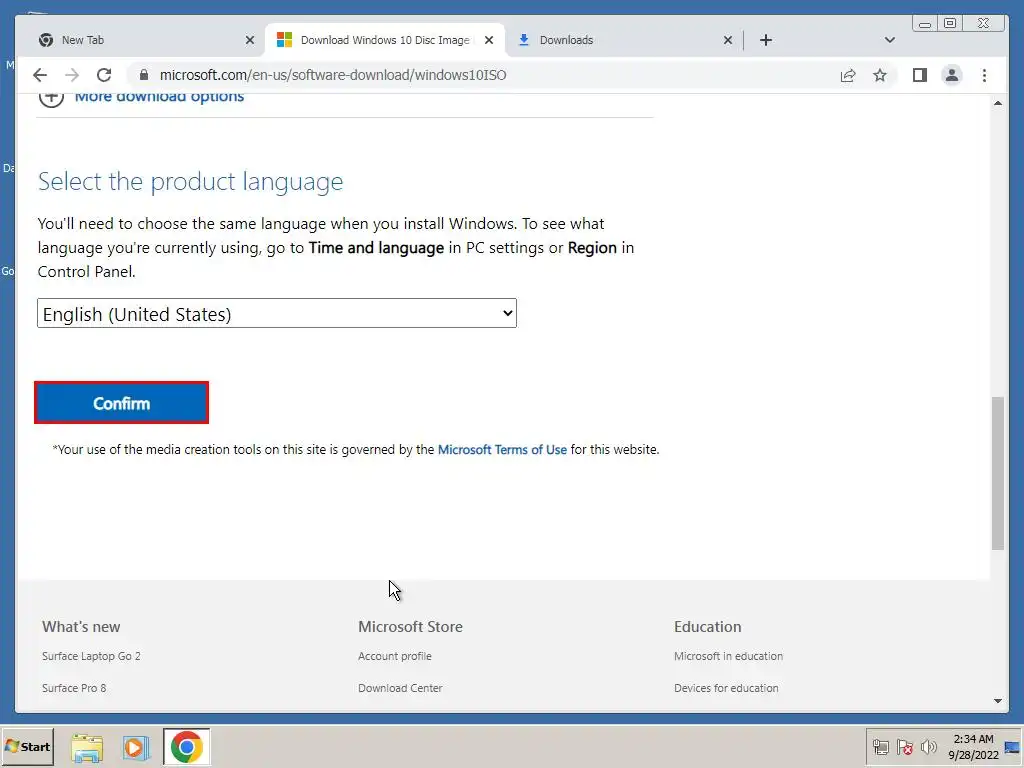Viewport: 1024px width, 768px height.
Task: Click the forward navigation arrow
Action: tap(72, 75)
